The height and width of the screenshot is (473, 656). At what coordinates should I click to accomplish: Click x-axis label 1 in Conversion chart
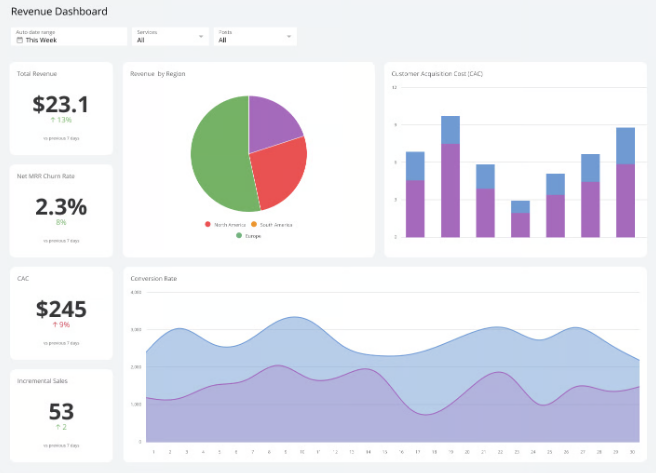[x=154, y=452]
